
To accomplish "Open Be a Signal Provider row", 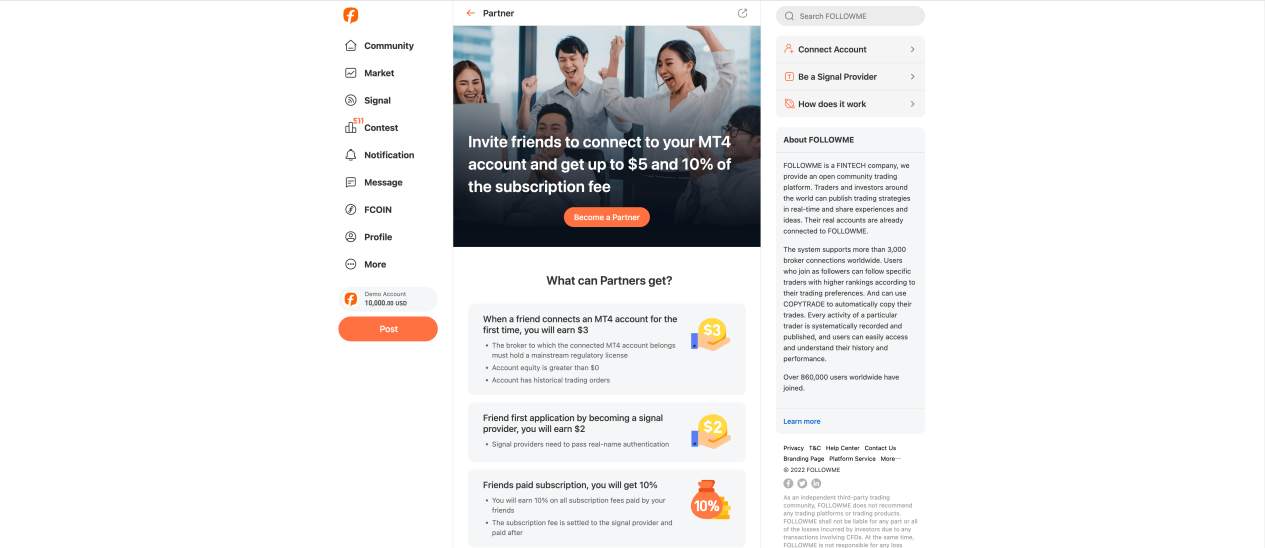I will click(850, 77).
